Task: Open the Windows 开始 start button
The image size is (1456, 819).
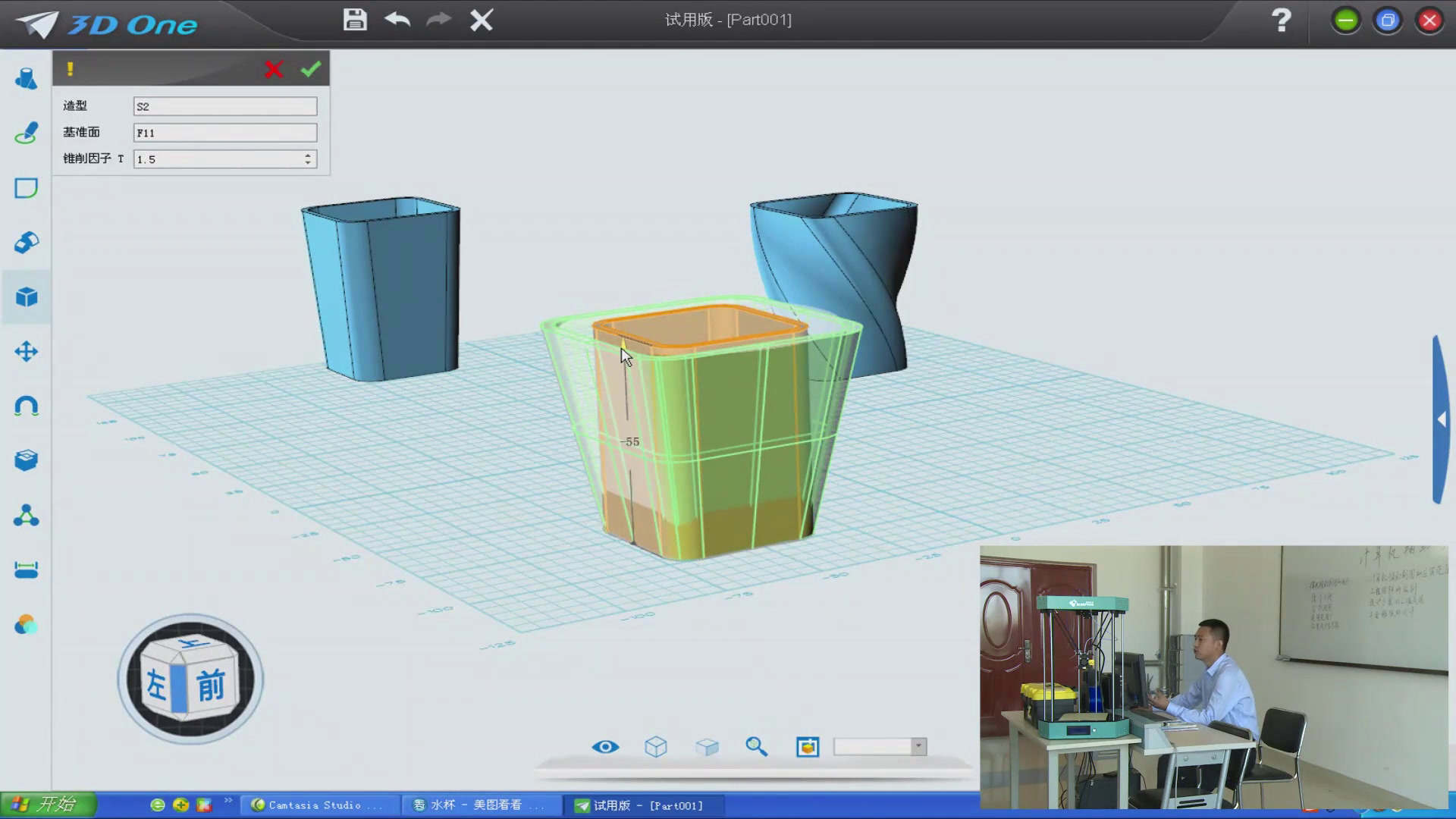Action: coord(49,805)
